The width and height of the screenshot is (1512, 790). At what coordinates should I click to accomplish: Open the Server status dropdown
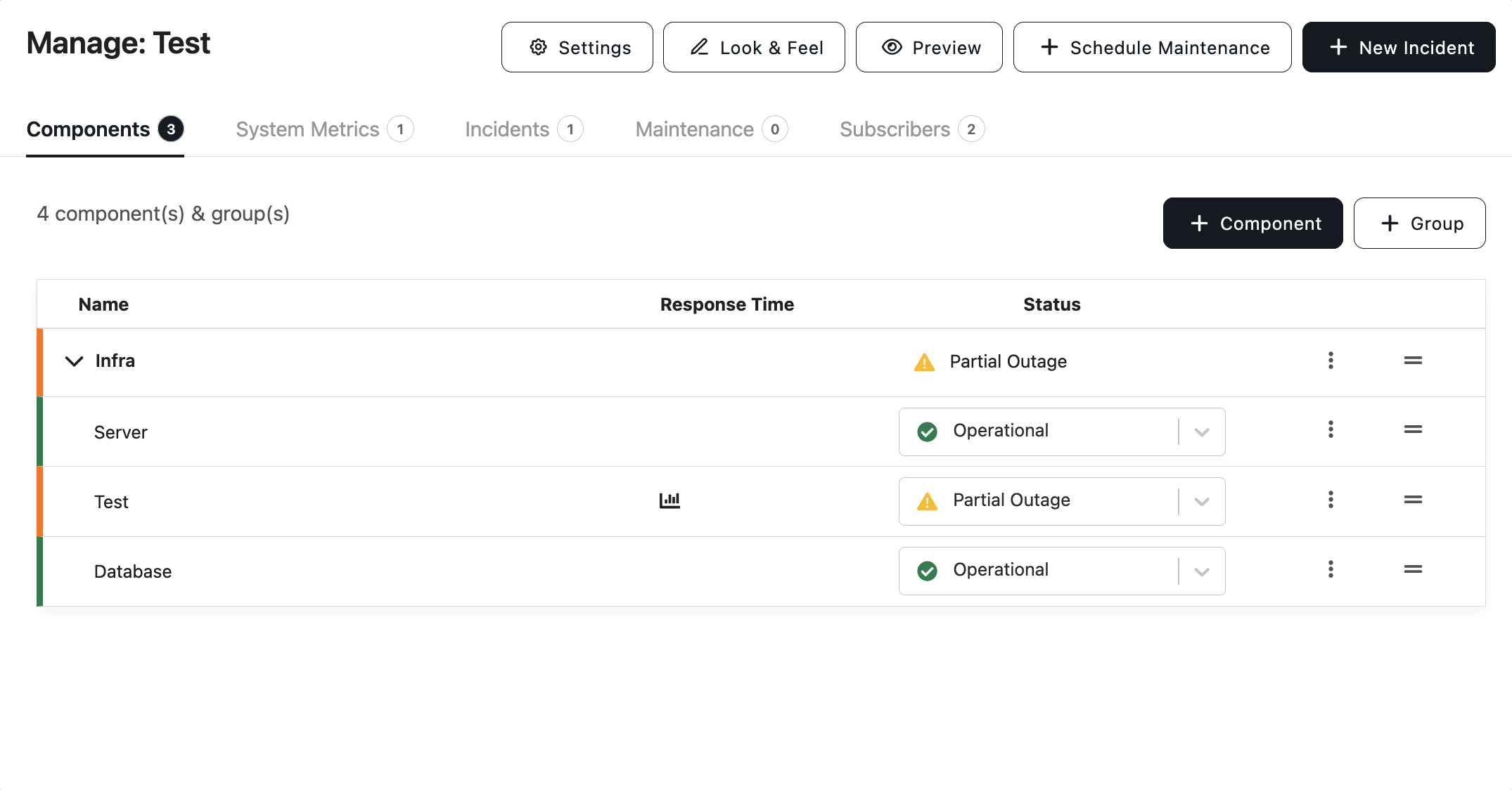pyautogui.click(x=1062, y=432)
